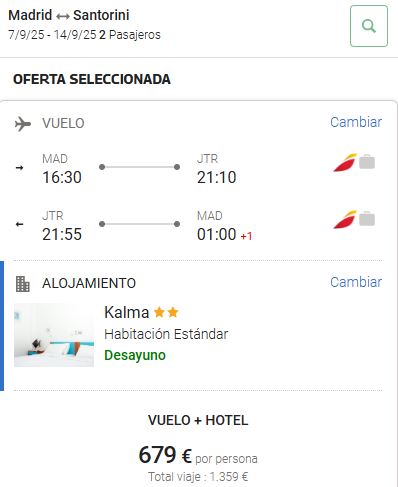
Task: Click Cambiar link in the VUELO section
Action: pyautogui.click(x=356, y=122)
